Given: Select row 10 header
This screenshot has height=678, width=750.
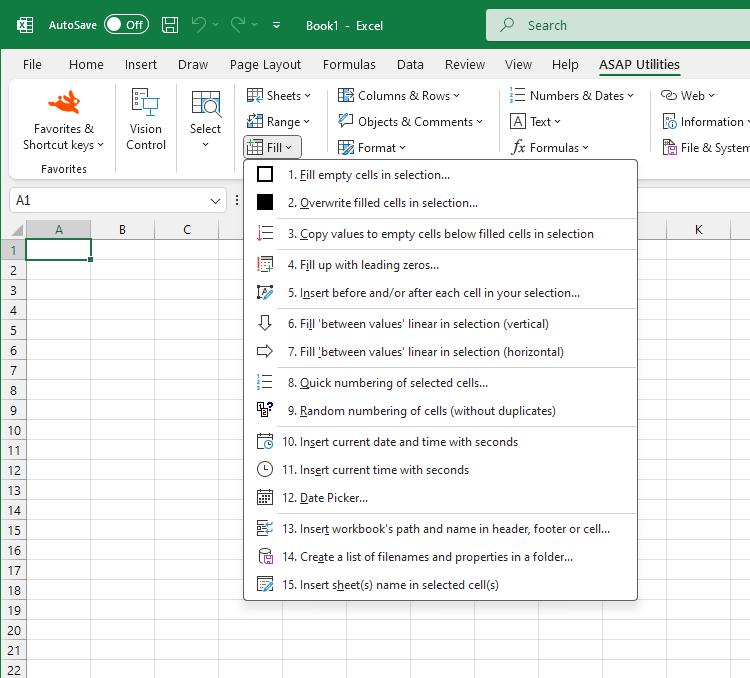Looking at the screenshot, I should (x=14, y=431).
